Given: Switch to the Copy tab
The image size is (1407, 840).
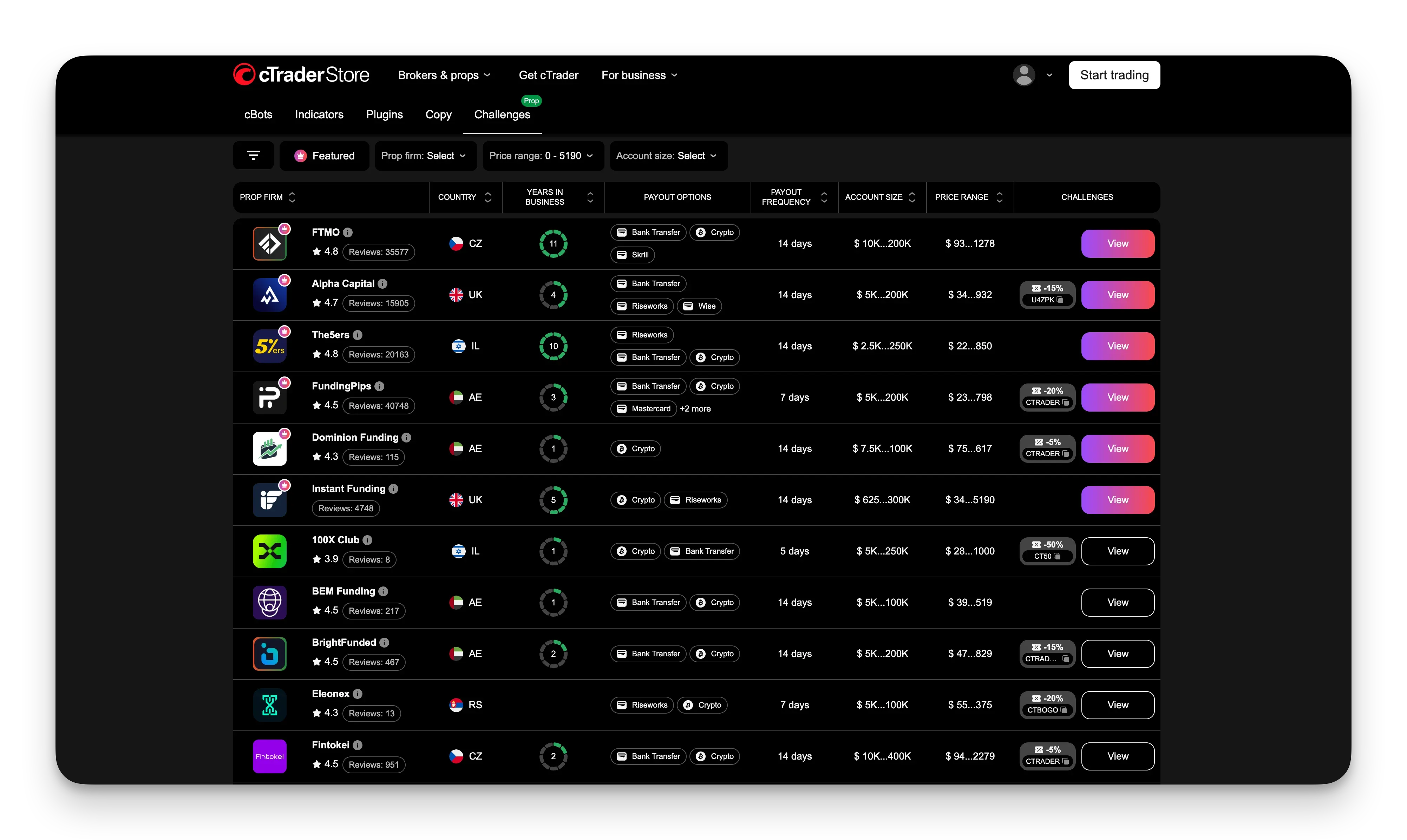Looking at the screenshot, I should coord(438,114).
